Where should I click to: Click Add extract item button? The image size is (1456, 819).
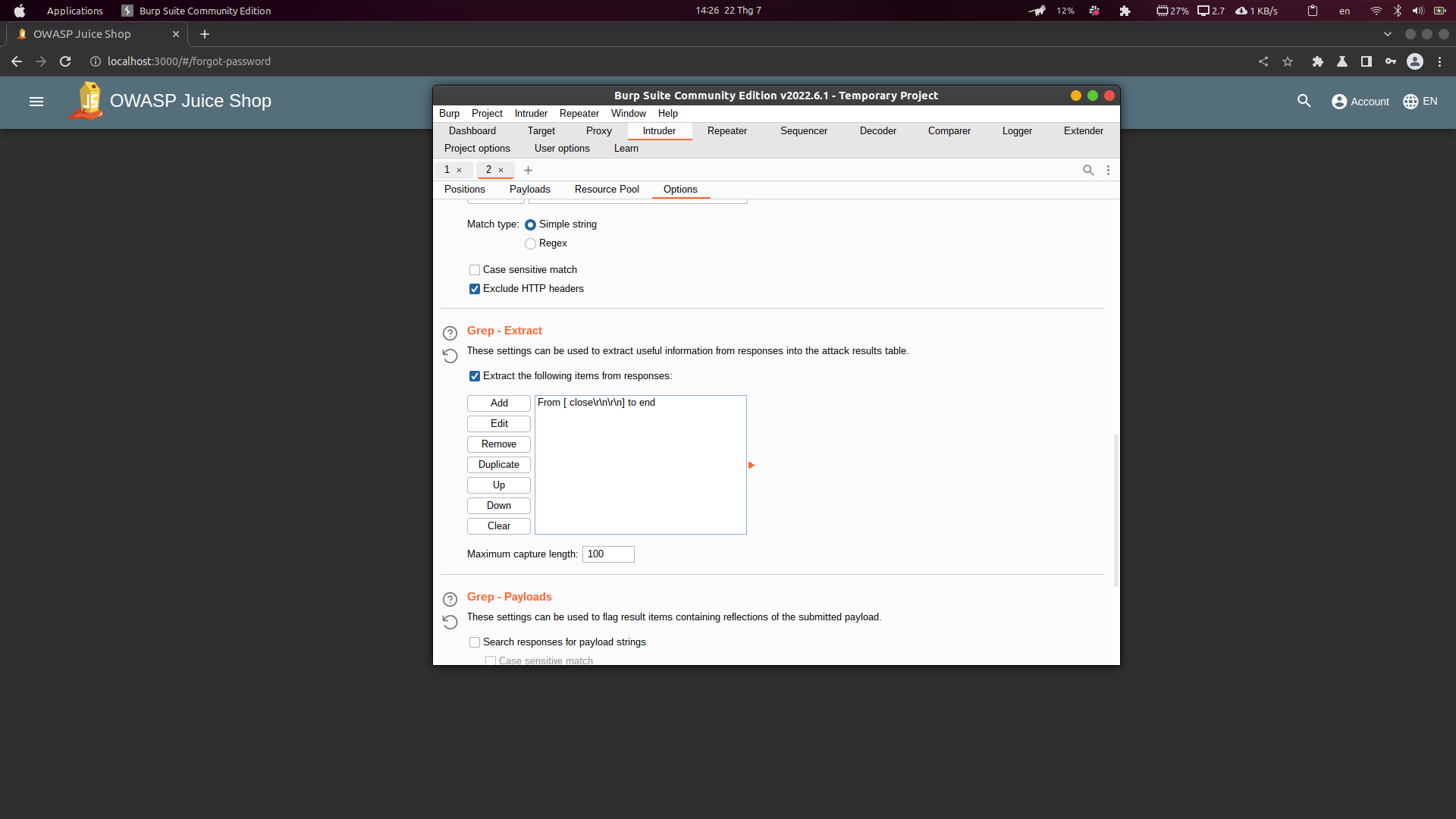pos(499,403)
